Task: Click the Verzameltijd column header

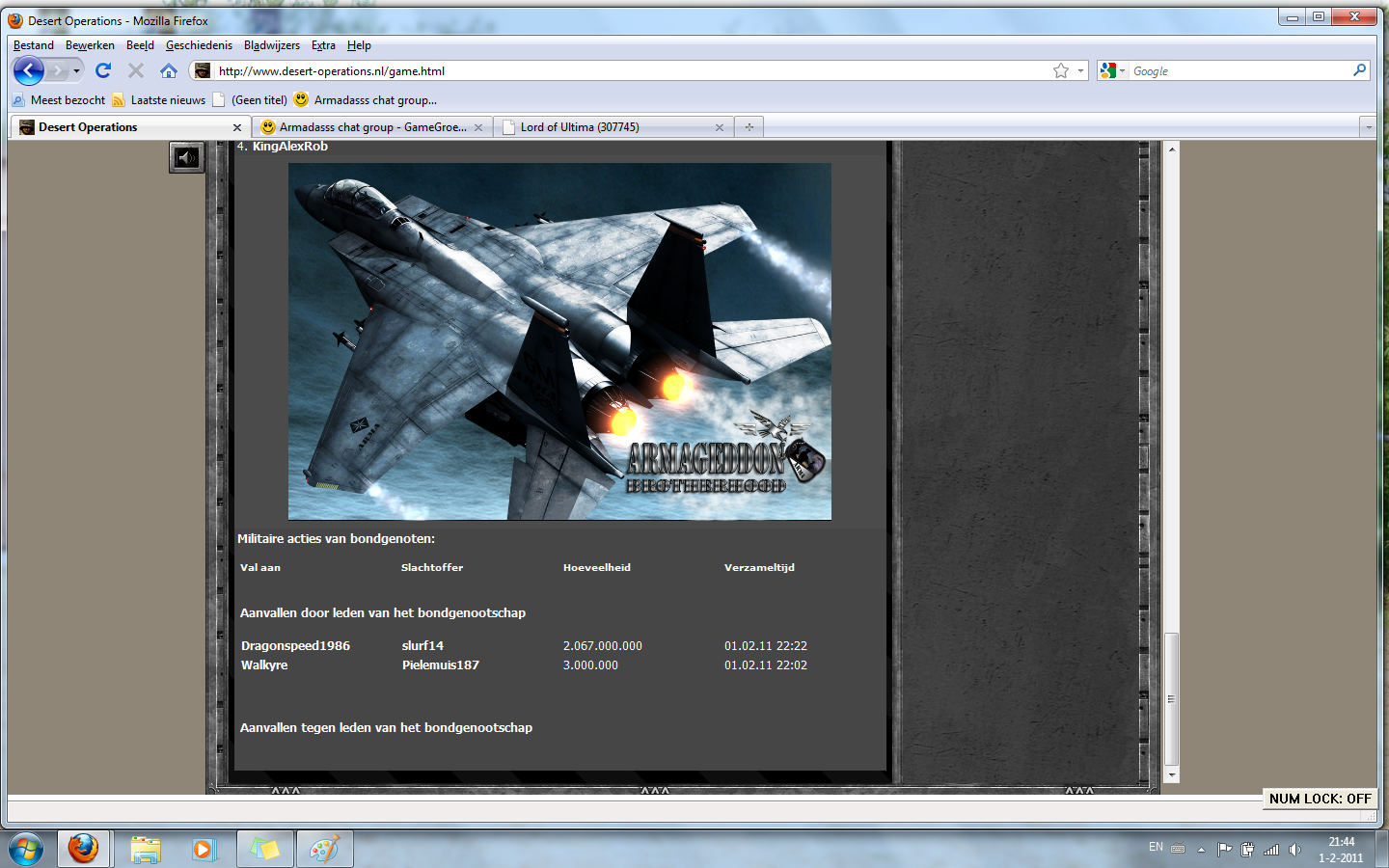Action: (x=759, y=567)
